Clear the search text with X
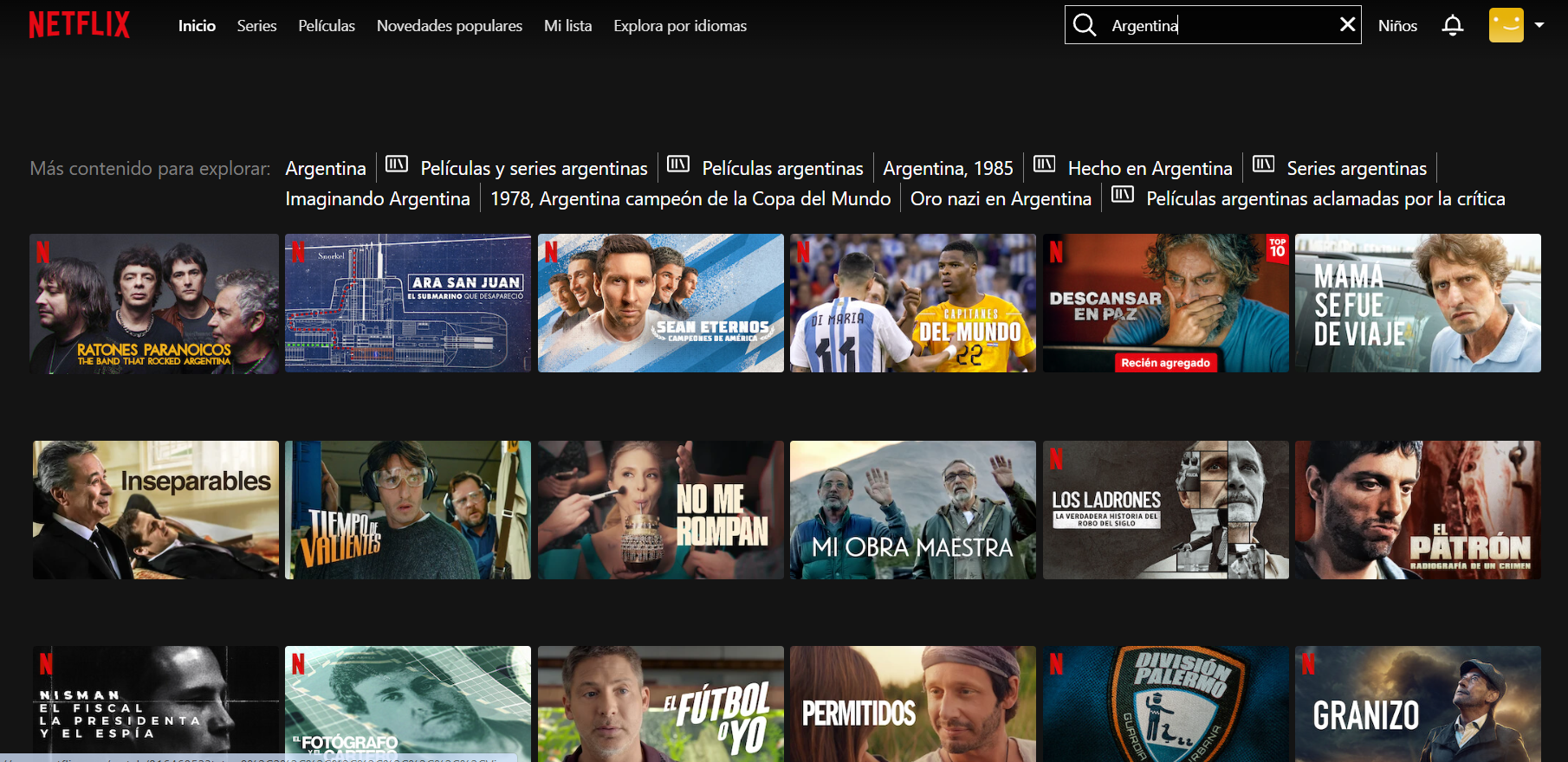This screenshot has width=1568, height=762. [1347, 25]
